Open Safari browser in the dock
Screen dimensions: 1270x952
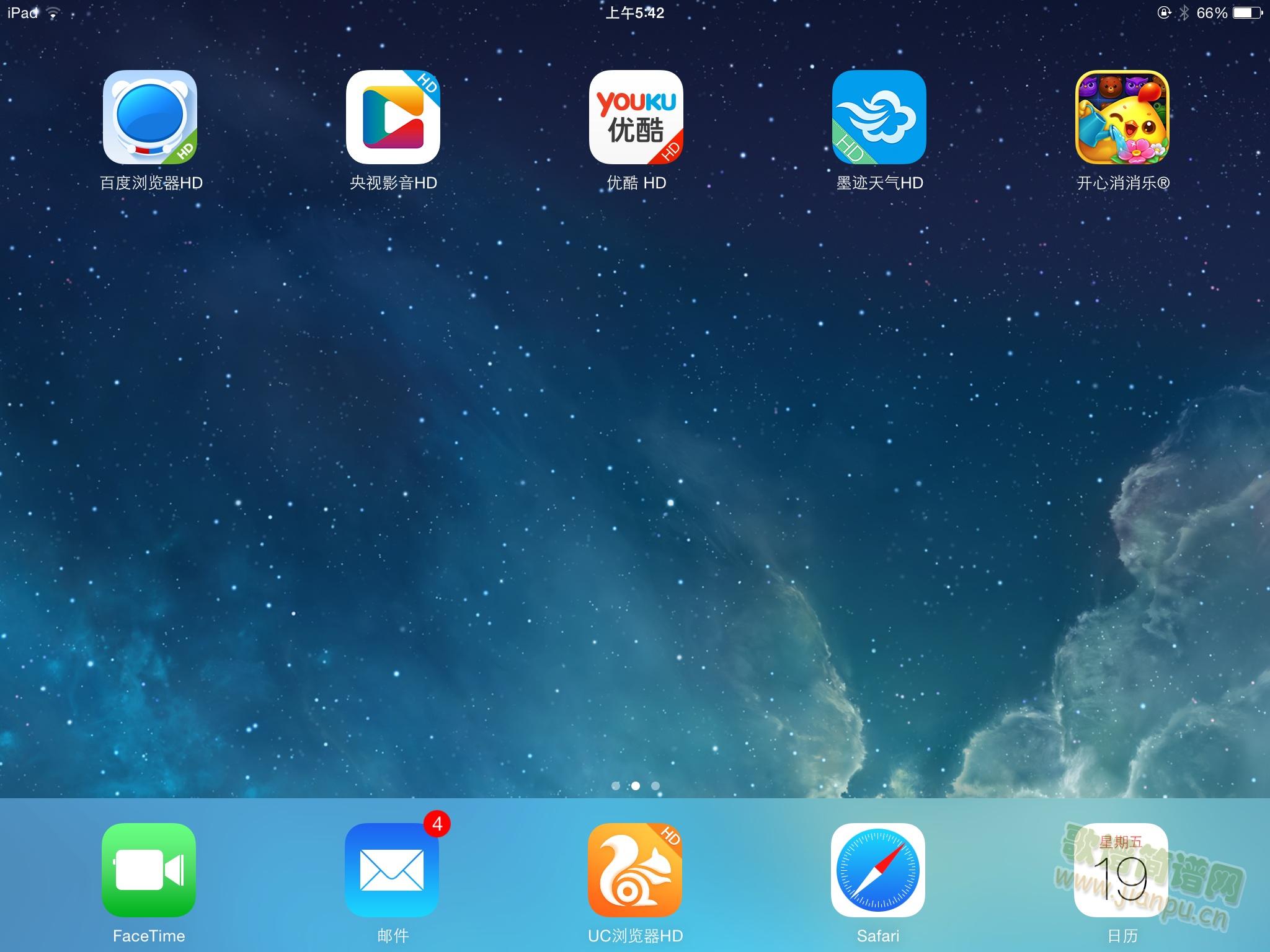point(878,870)
